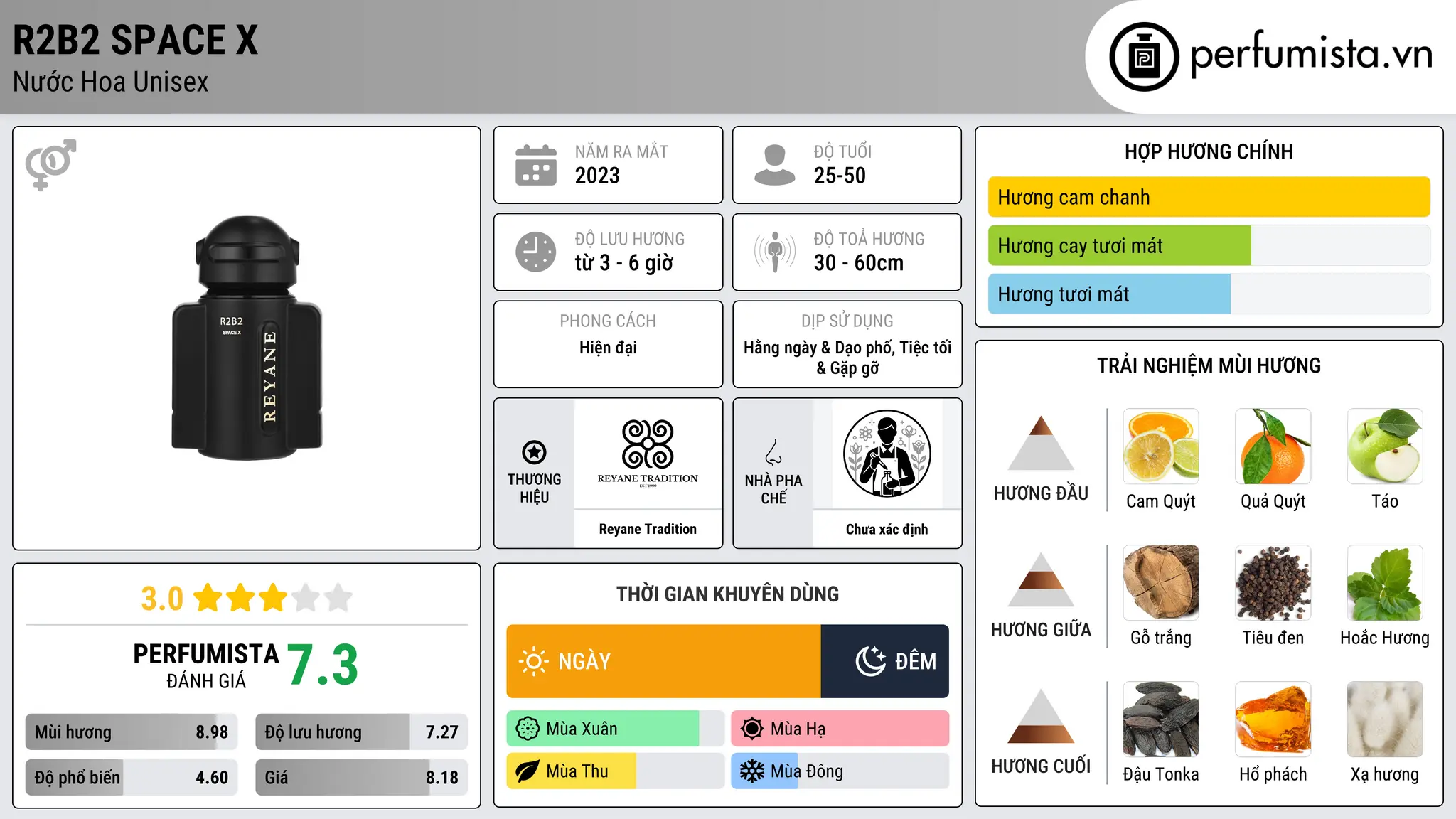
Task: Select the Hổ phách amber image
Action: 1273,719
